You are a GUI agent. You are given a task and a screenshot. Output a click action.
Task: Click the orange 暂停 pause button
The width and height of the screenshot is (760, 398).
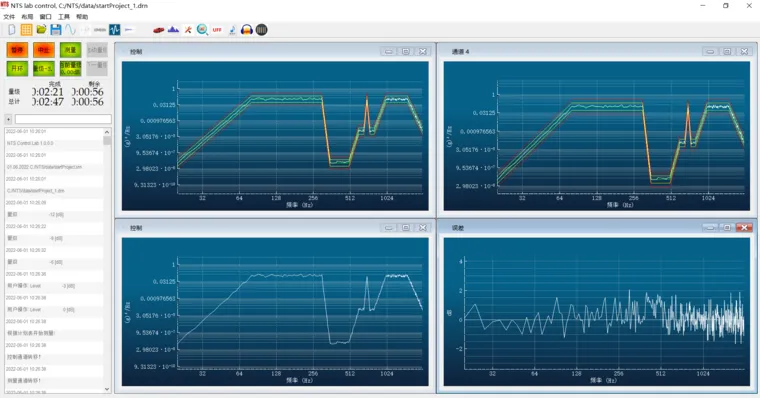[x=17, y=50]
